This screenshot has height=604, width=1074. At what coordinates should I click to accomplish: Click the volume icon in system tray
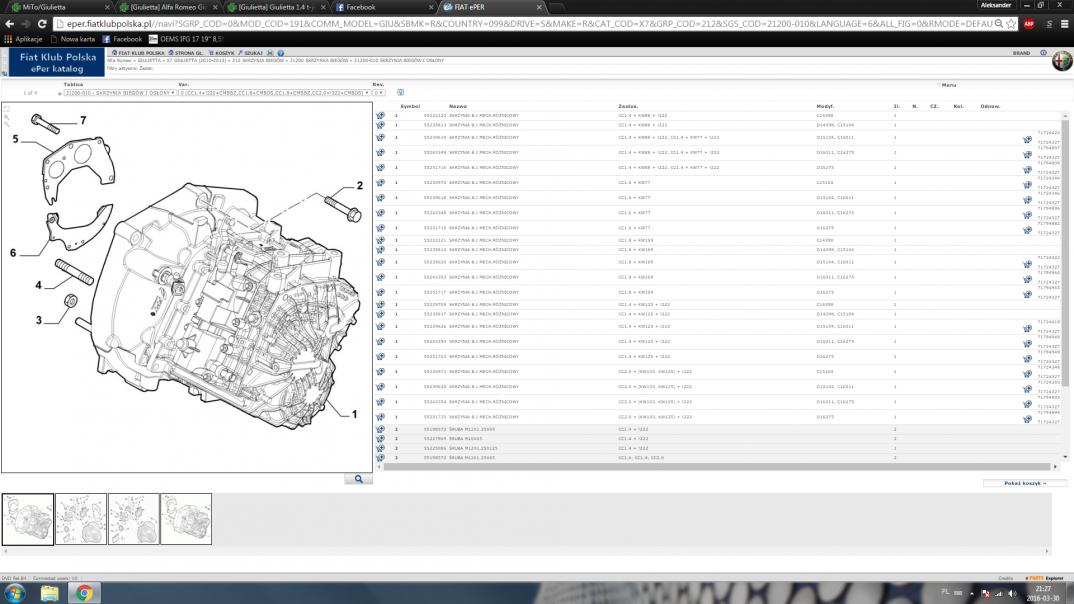(x=1012, y=593)
